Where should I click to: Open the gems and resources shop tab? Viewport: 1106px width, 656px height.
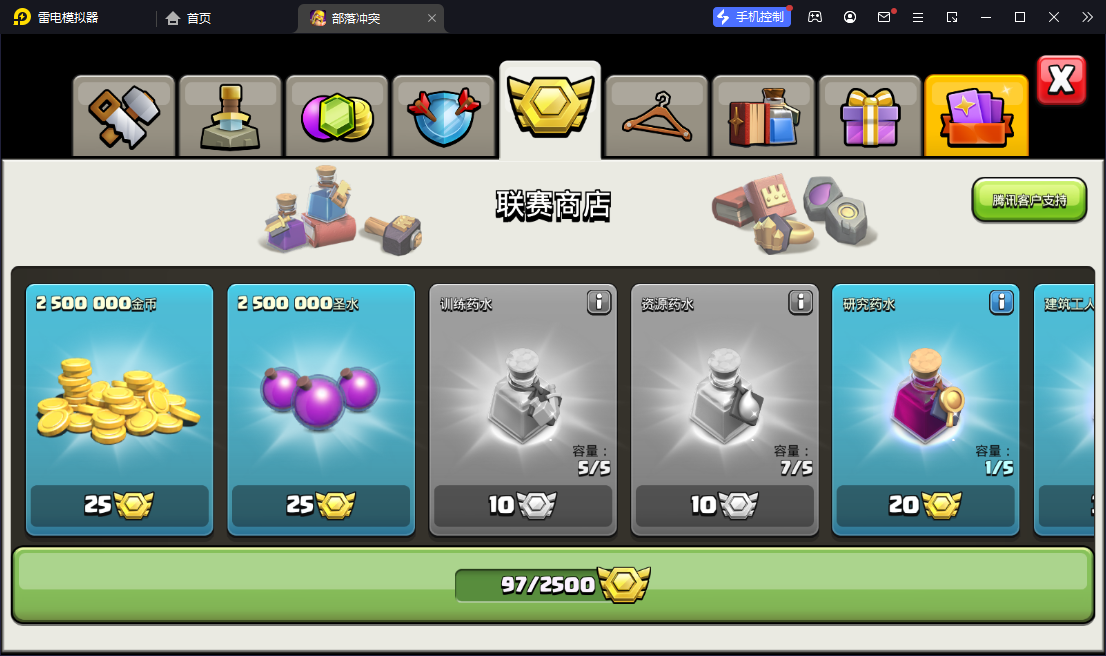pyautogui.click(x=337, y=116)
